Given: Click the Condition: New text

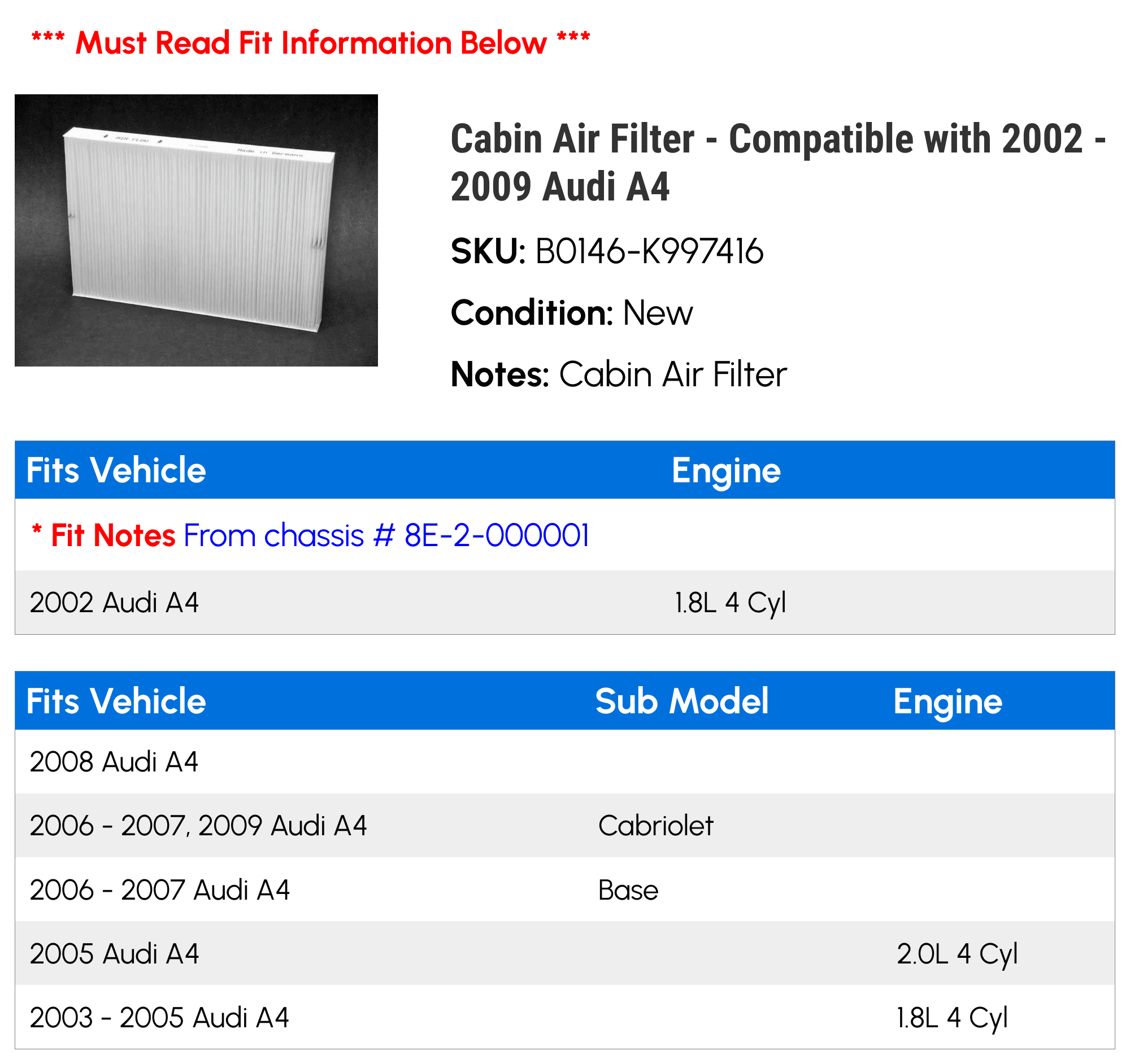Looking at the screenshot, I should [x=571, y=312].
